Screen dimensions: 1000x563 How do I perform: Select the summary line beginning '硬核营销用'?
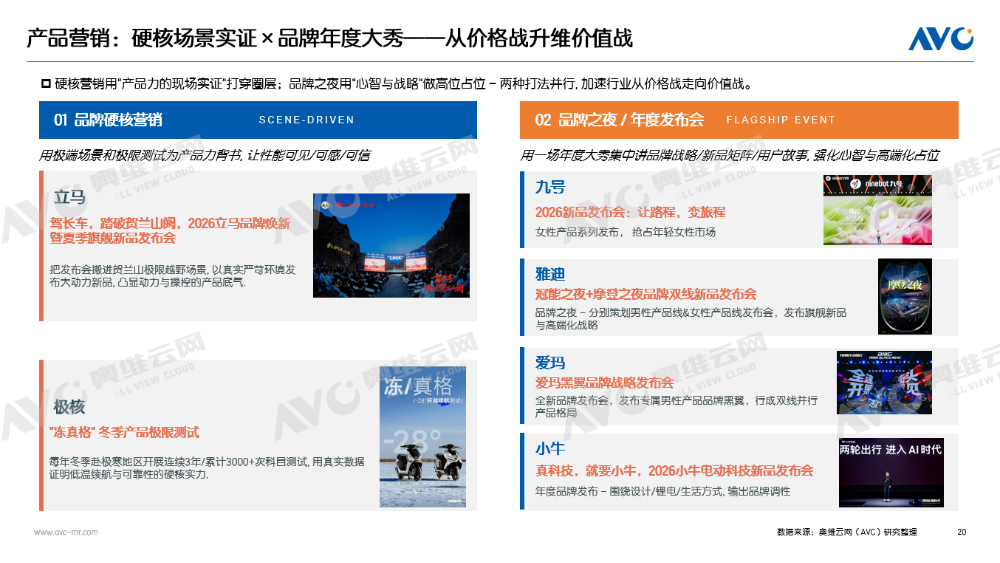click(x=397, y=84)
